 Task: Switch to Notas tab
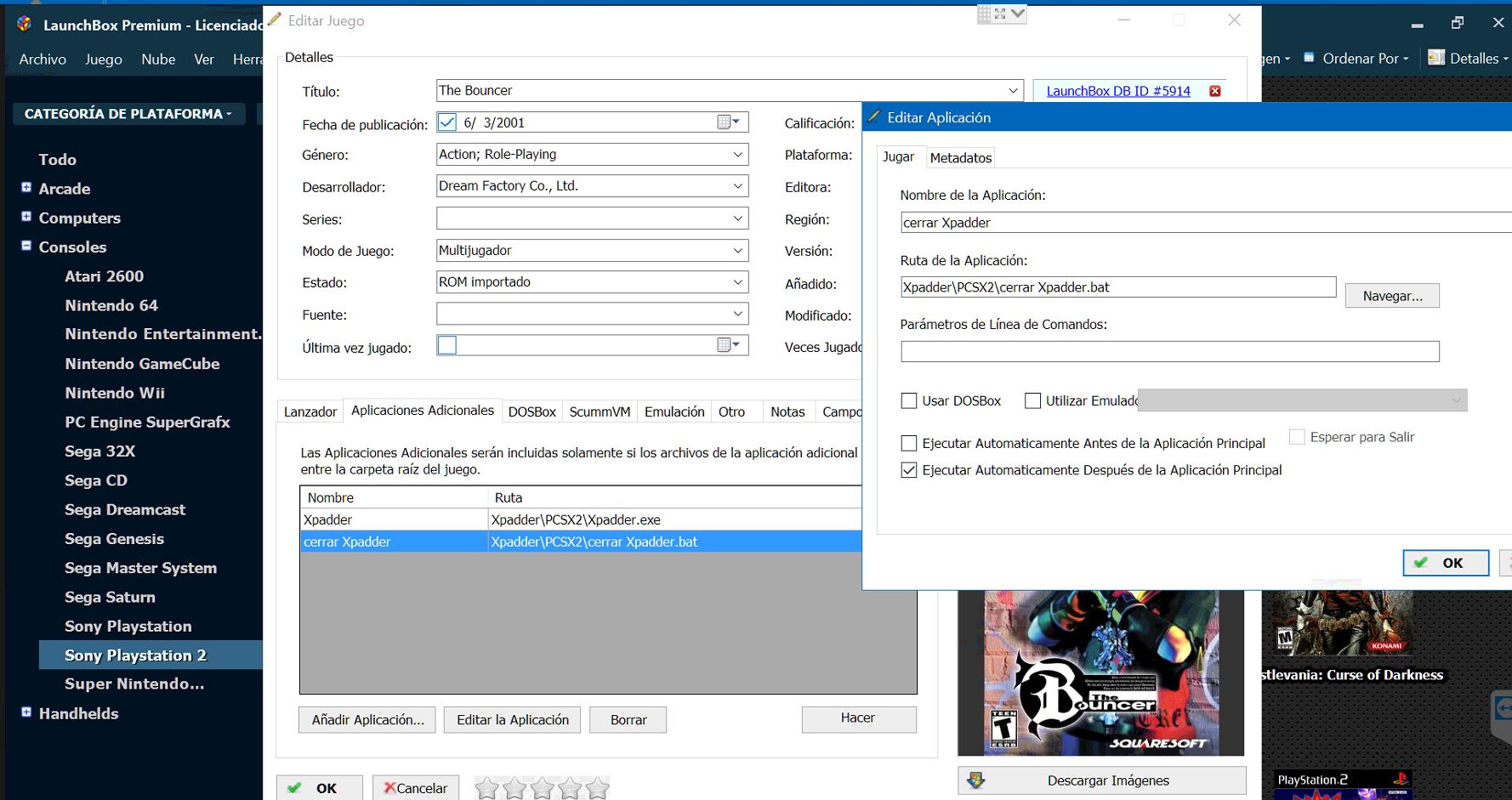[x=787, y=411]
